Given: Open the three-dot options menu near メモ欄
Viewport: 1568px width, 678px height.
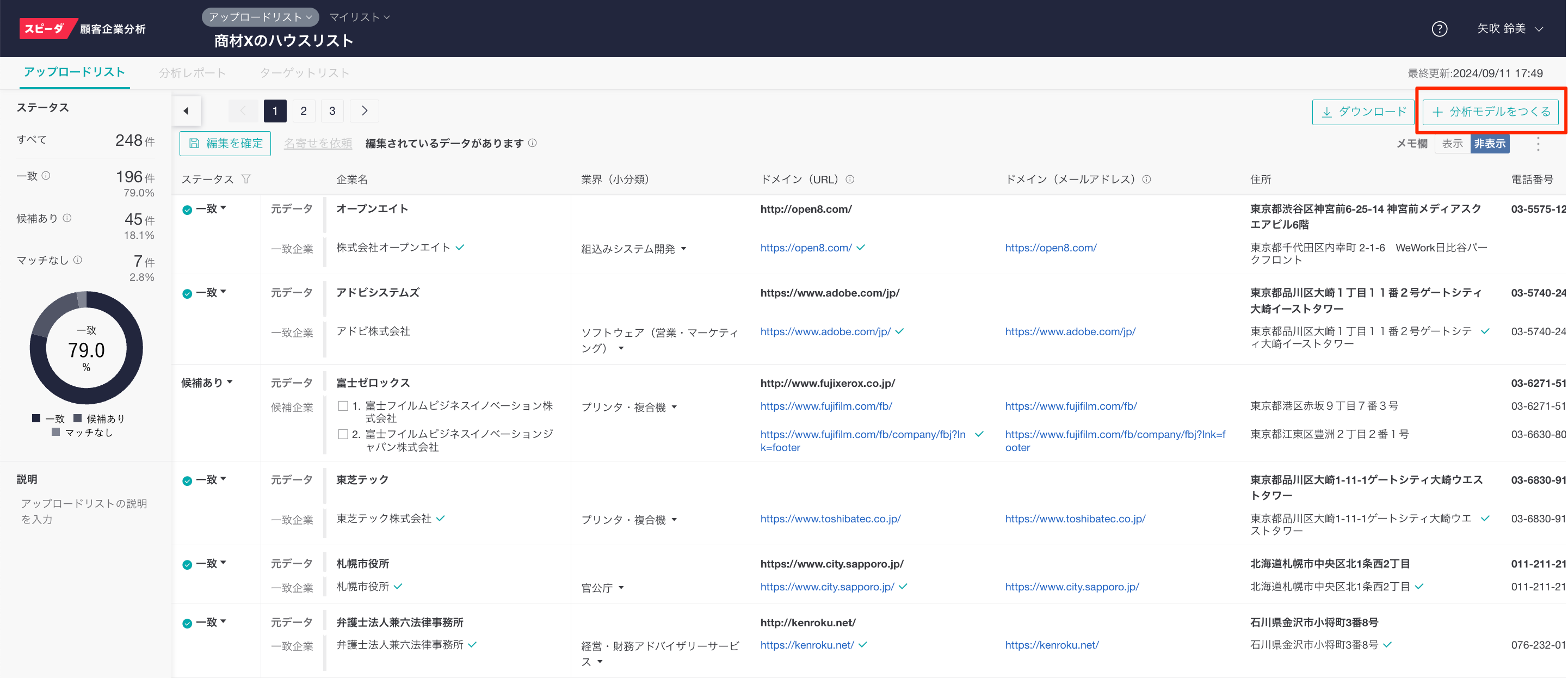Looking at the screenshot, I should coord(1538,144).
